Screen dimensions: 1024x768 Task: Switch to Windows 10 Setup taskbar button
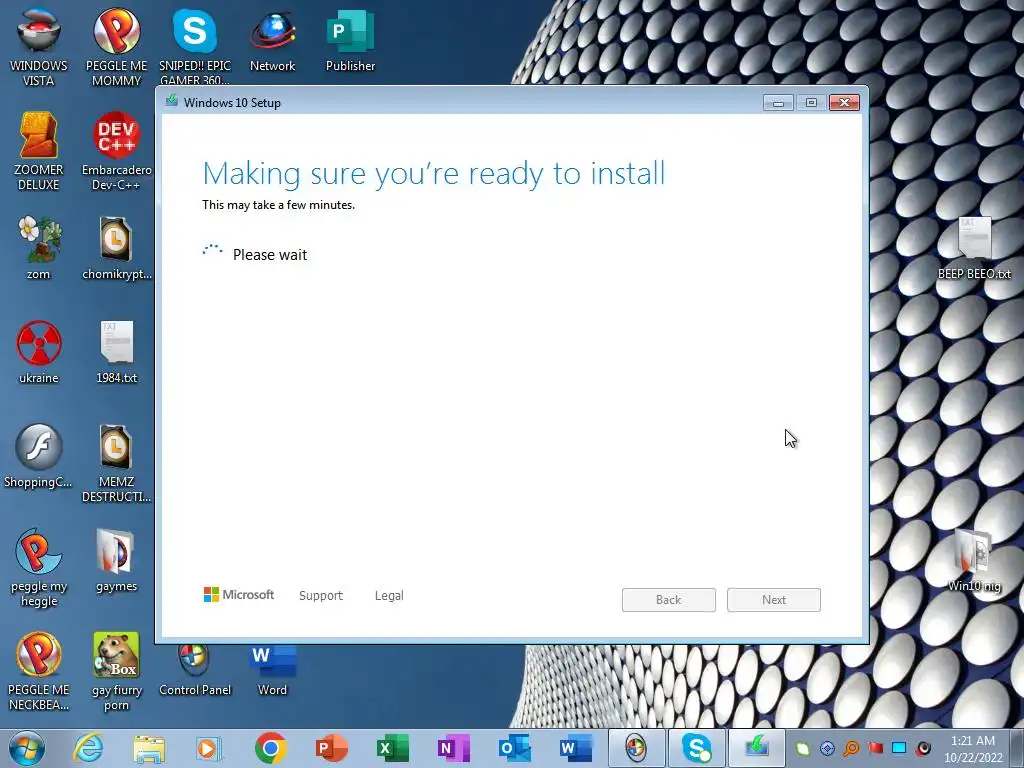tap(757, 748)
